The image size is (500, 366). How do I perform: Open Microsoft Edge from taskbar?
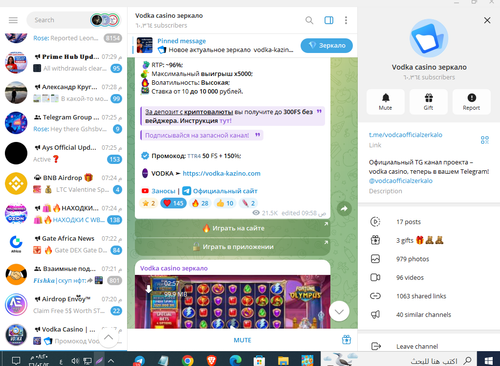pyautogui.click(x=235, y=360)
